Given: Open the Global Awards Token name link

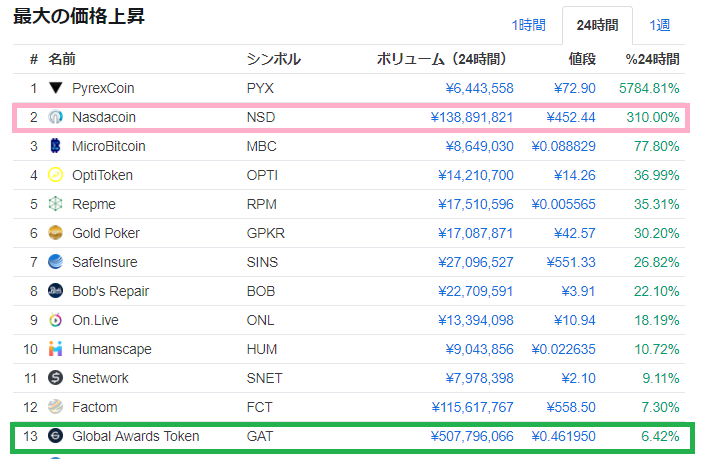Looking at the screenshot, I should [135, 436].
